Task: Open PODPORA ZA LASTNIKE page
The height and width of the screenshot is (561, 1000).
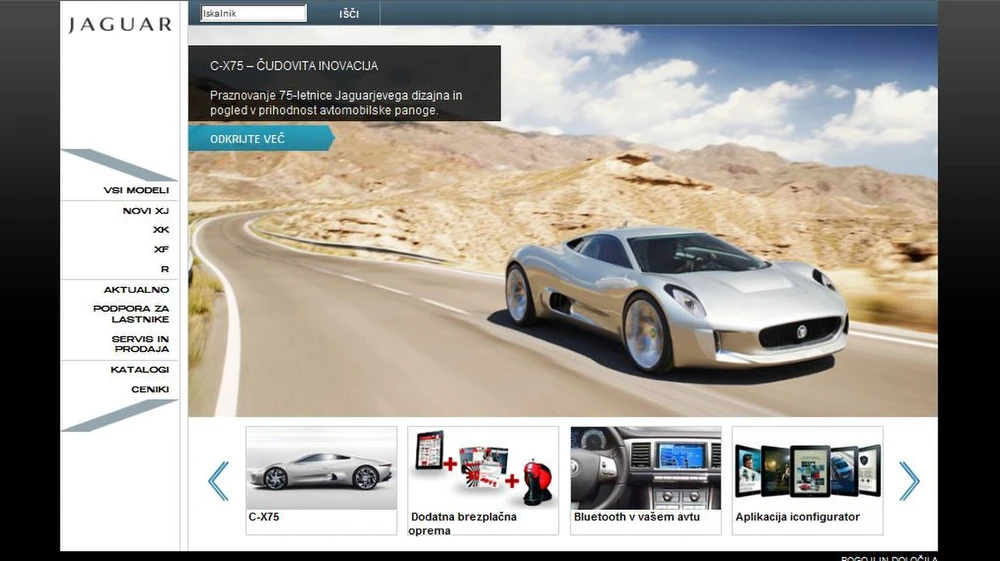Action: click(132, 314)
